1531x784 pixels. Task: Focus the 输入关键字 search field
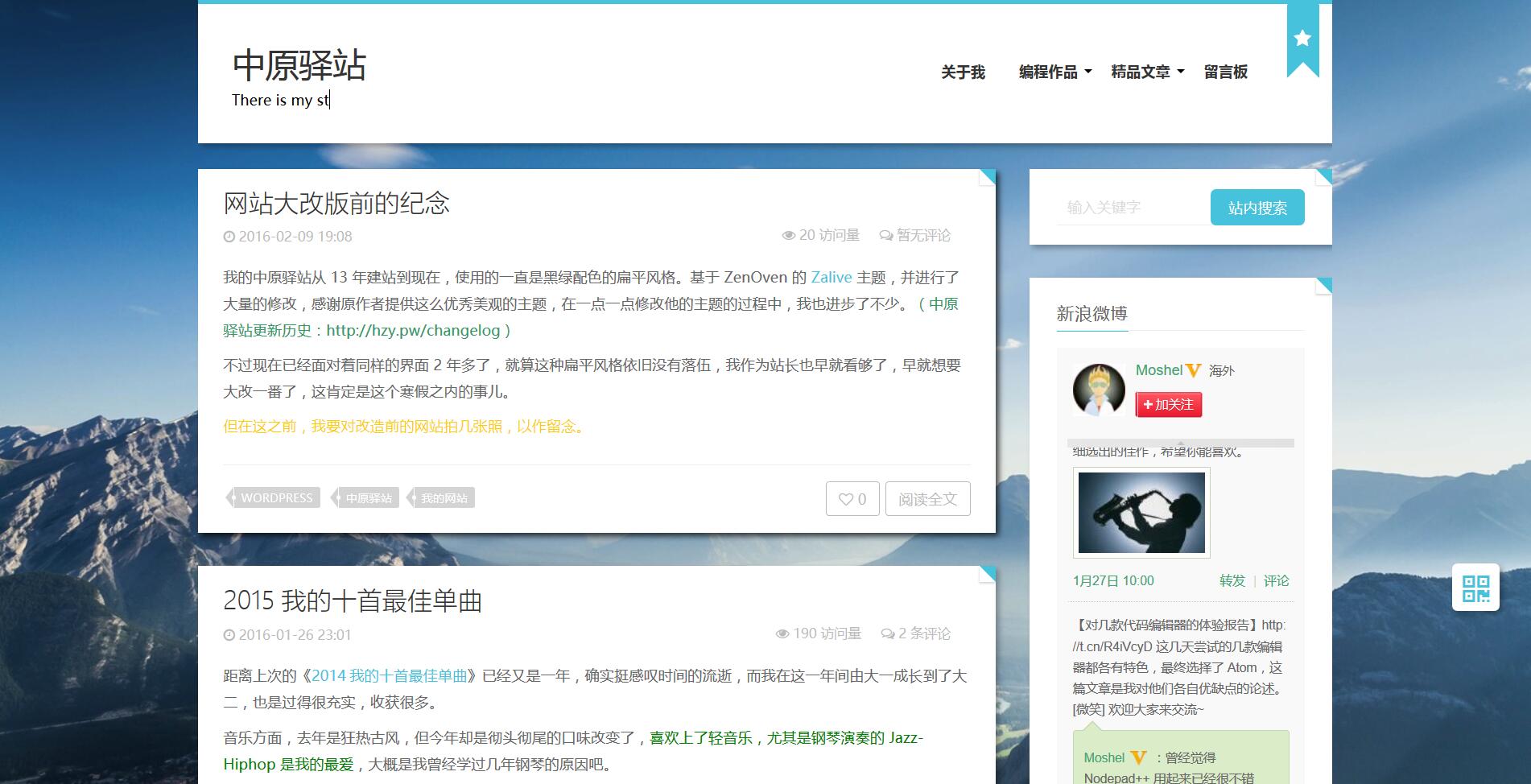tap(1133, 208)
